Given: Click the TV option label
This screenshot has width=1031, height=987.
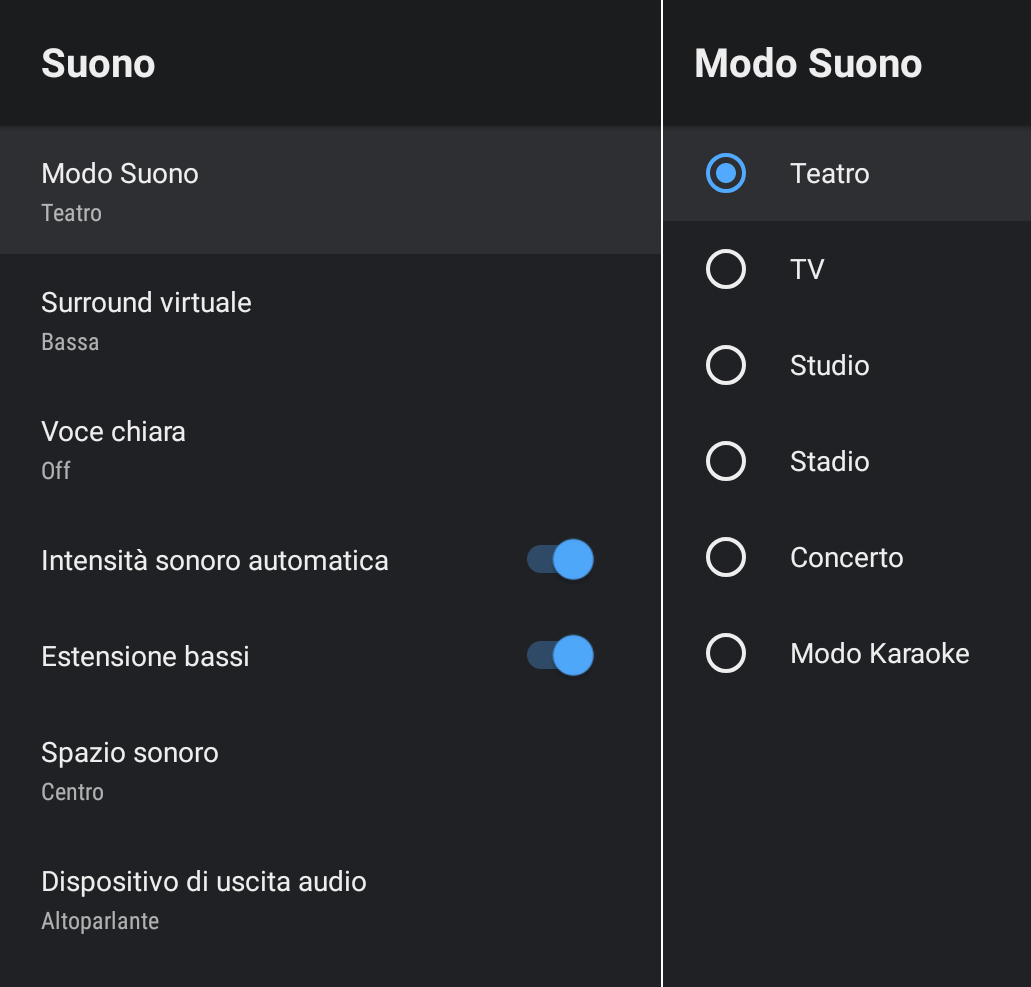Looking at the screenshot, I should (807, 270).
